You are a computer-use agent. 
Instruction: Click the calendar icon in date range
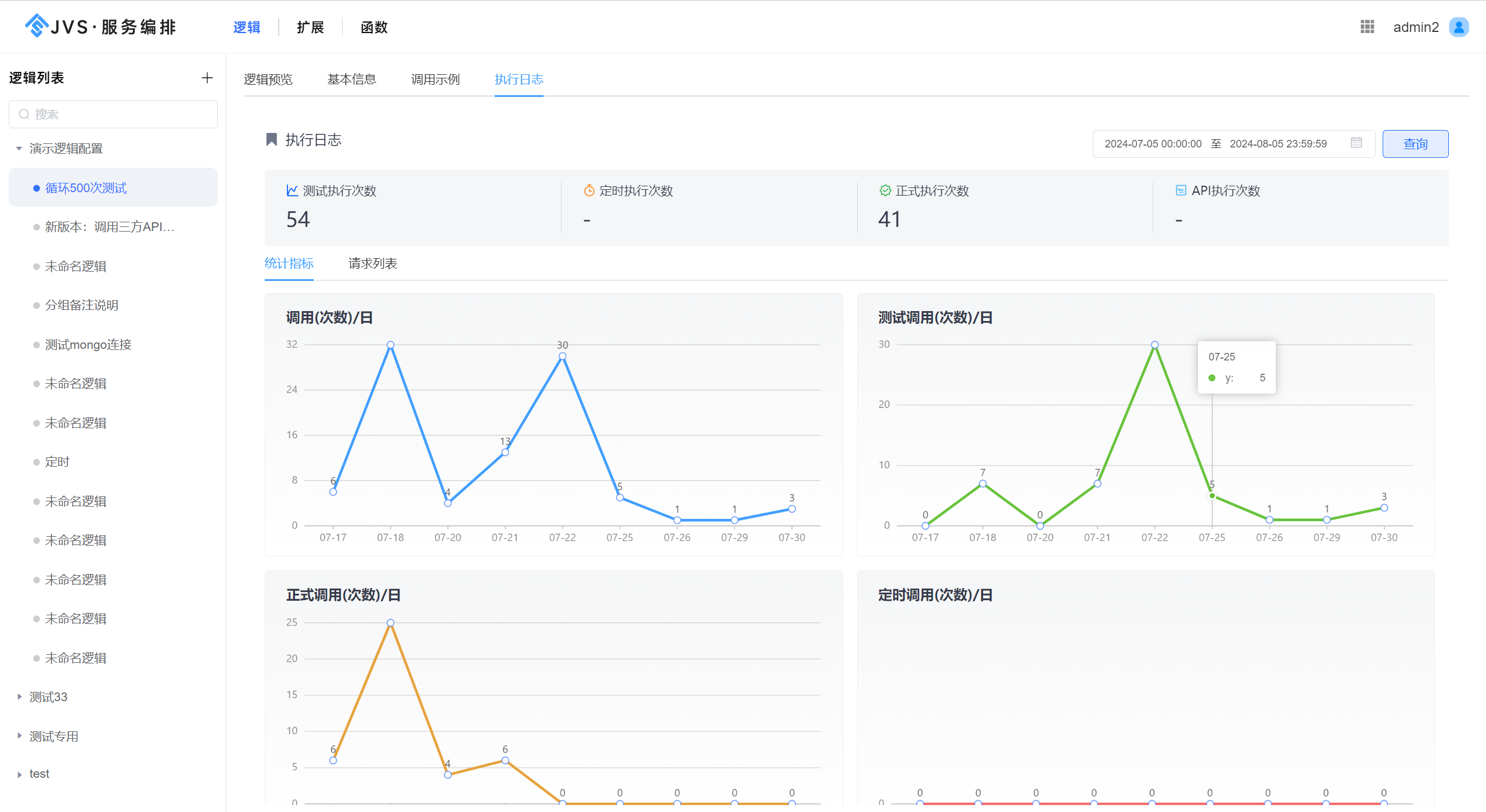pos(1356,143)
